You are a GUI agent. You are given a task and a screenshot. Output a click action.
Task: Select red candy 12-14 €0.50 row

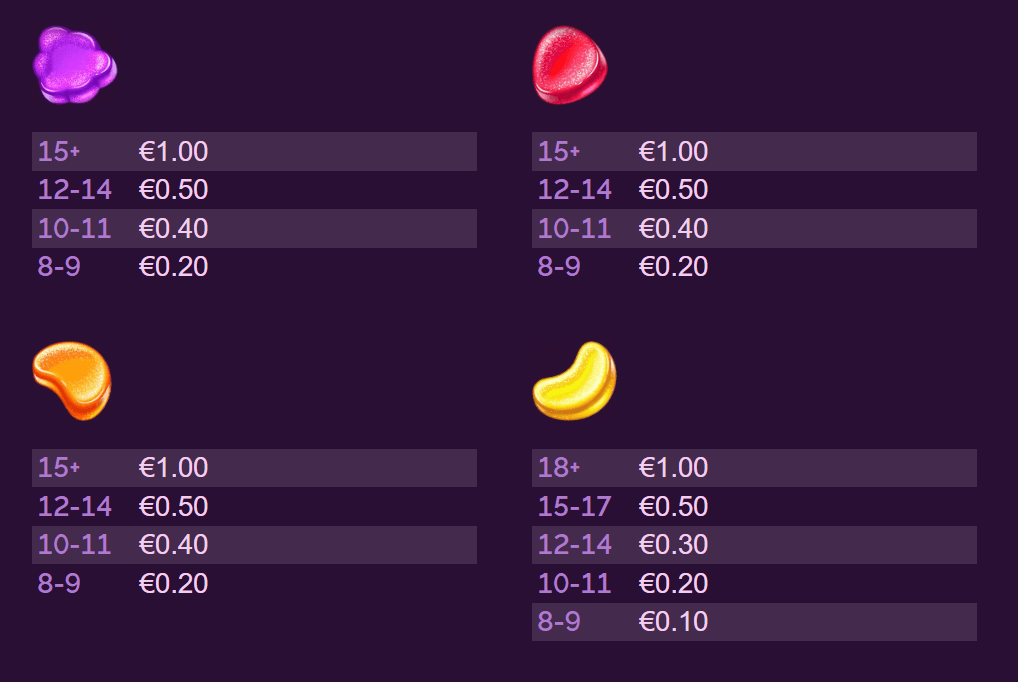(754, 190)
